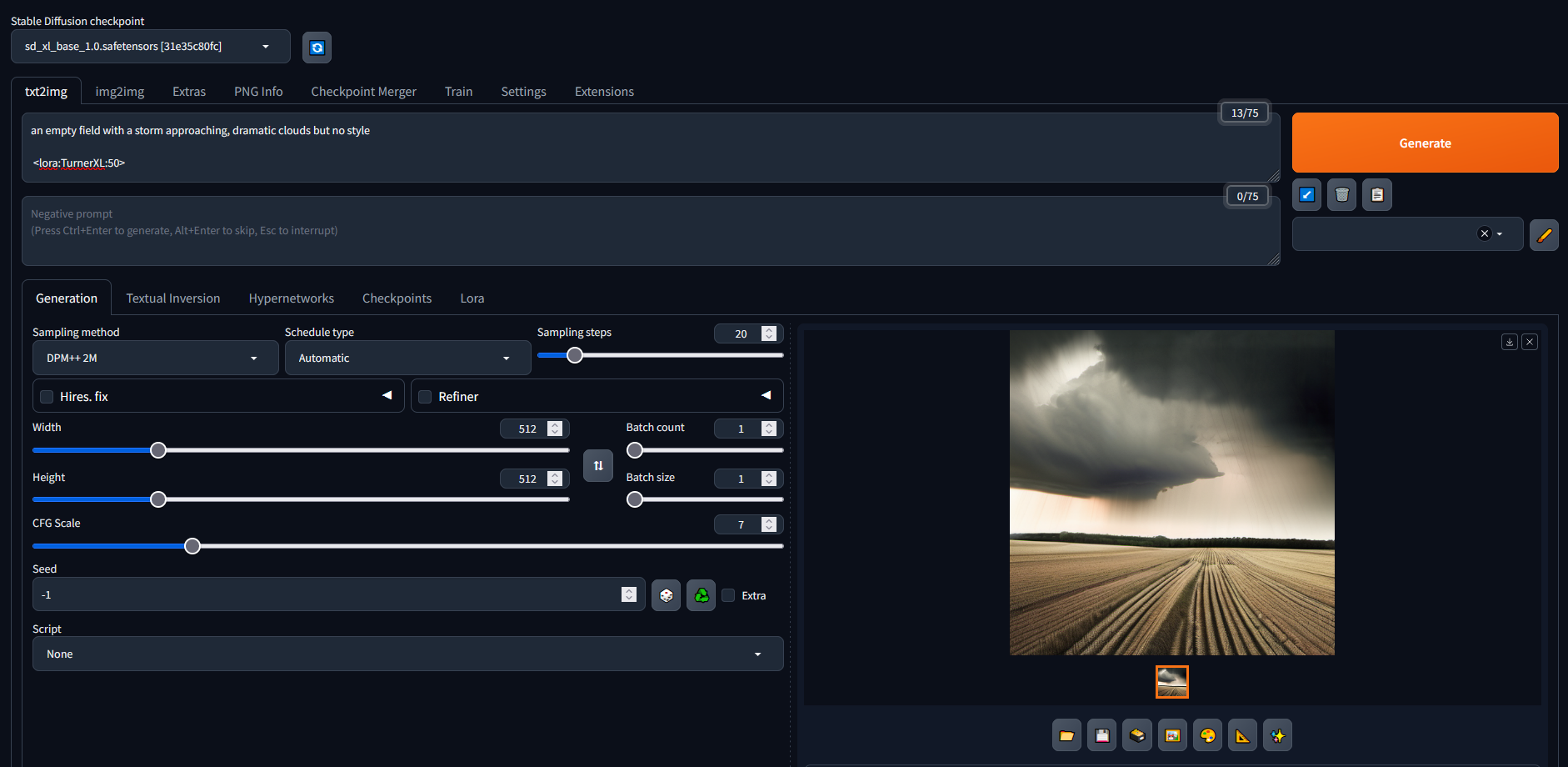This screenshot has height=767, width=1568.
Task: Open the Sampling method dropdown
Action: tap(155, 358)
